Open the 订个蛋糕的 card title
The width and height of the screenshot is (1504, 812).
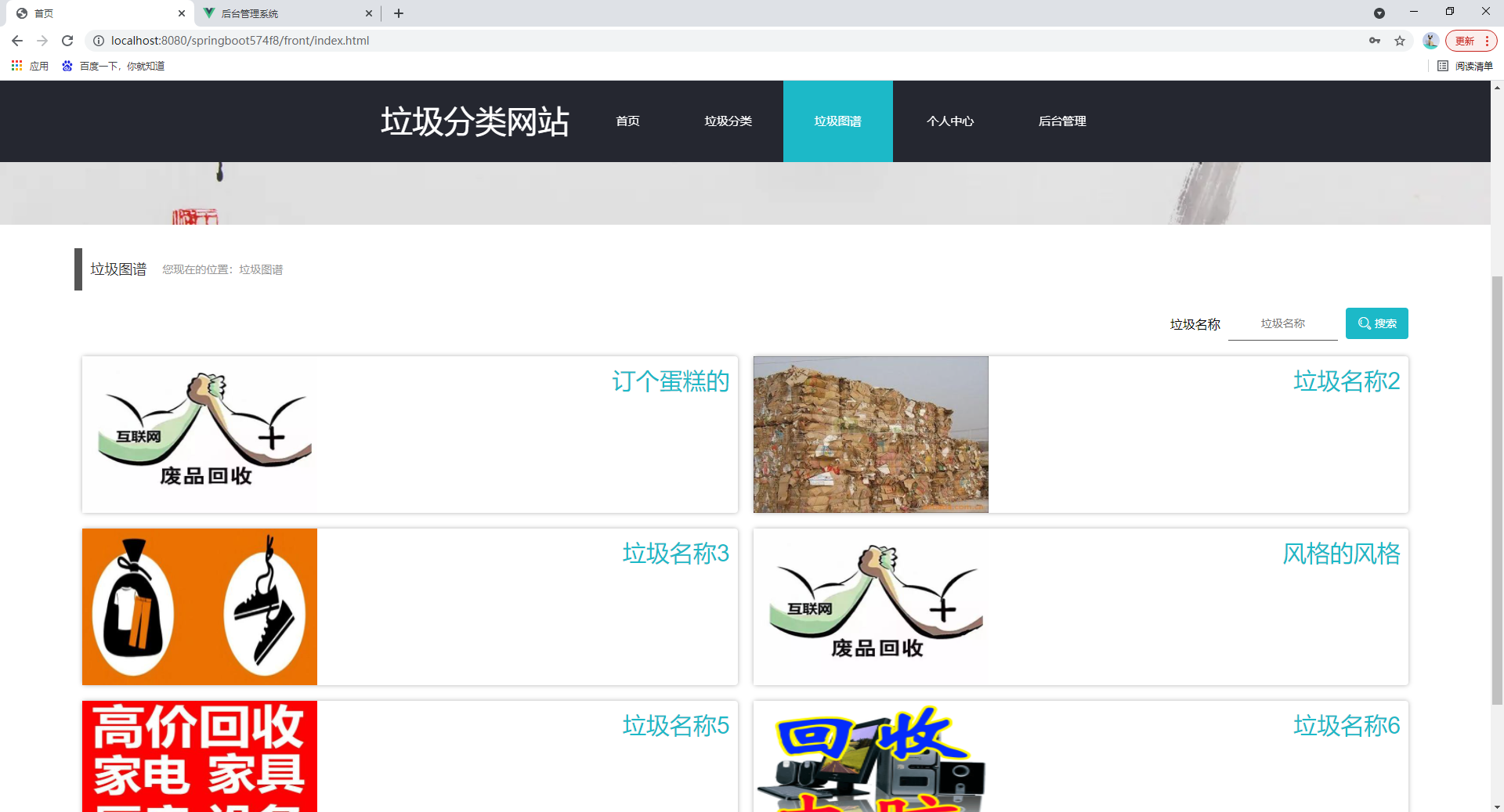click(x=671, y=381)
